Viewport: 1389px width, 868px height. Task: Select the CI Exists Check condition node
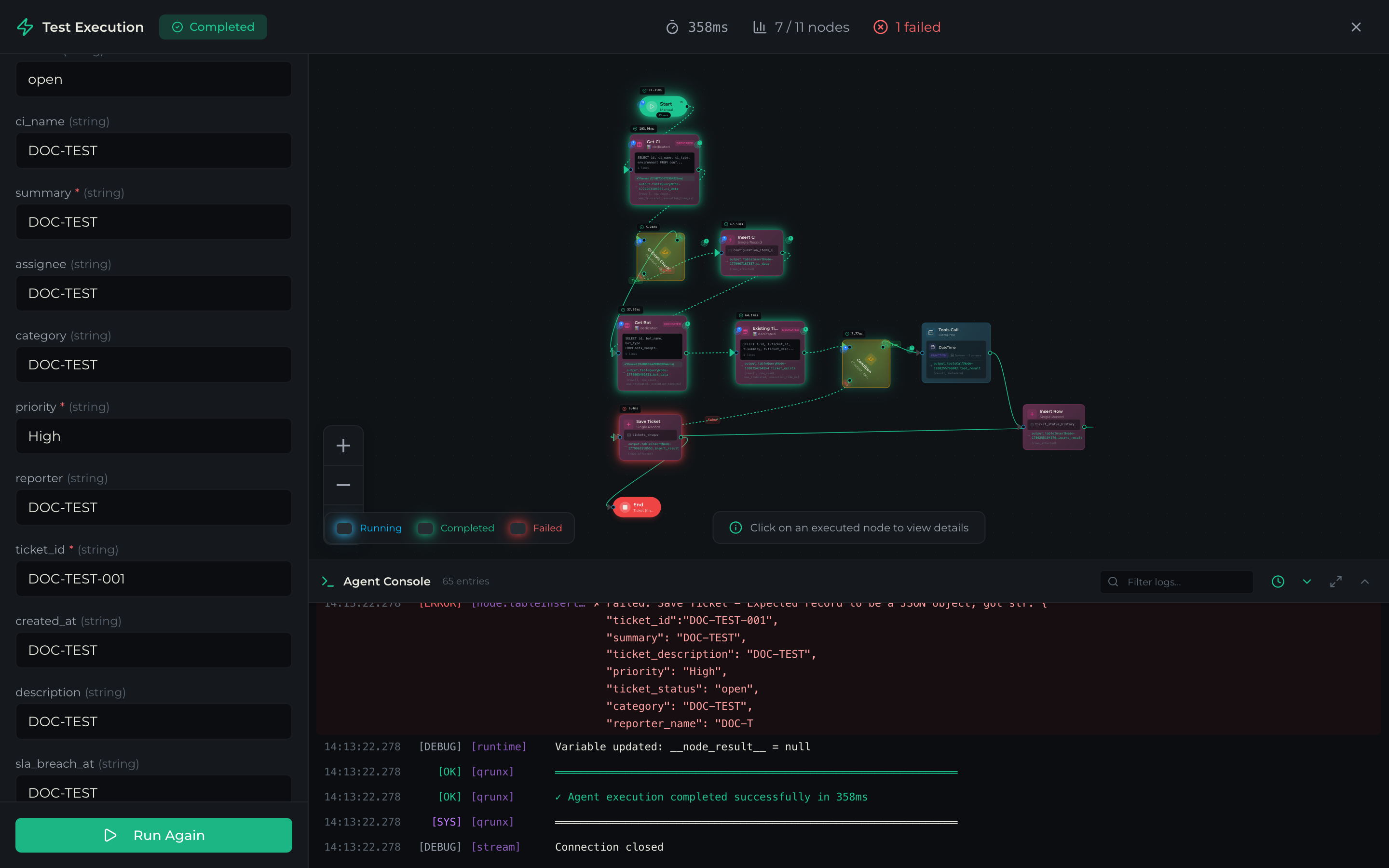[x=661, y=257]
